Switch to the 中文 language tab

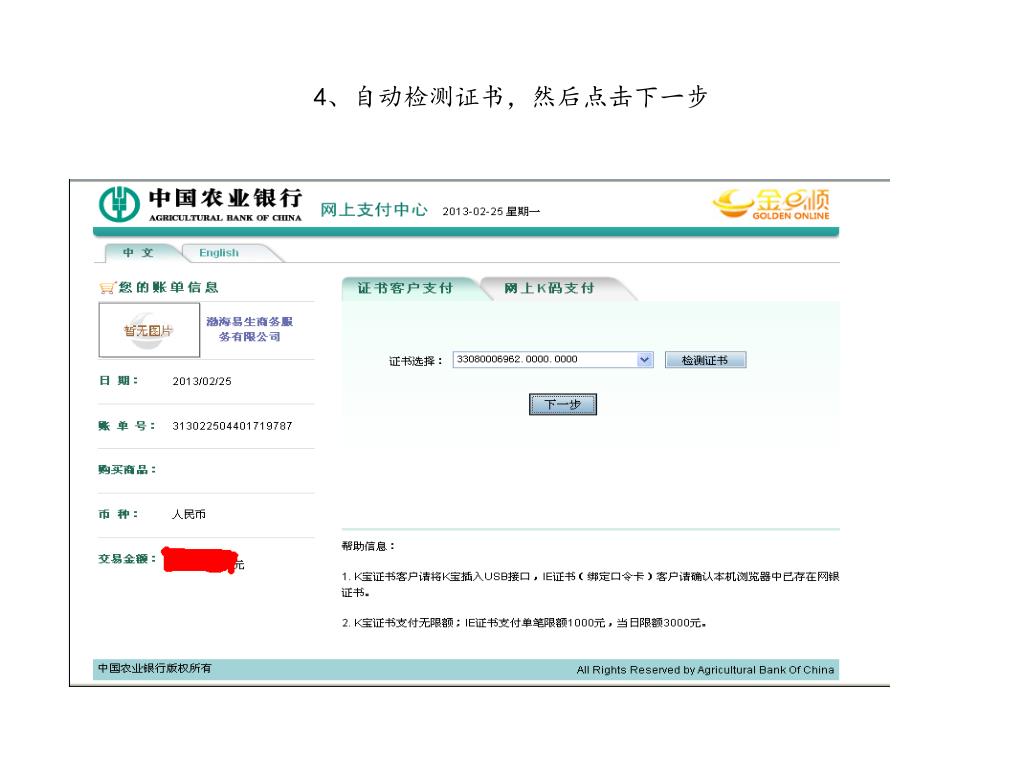(138, 253)
